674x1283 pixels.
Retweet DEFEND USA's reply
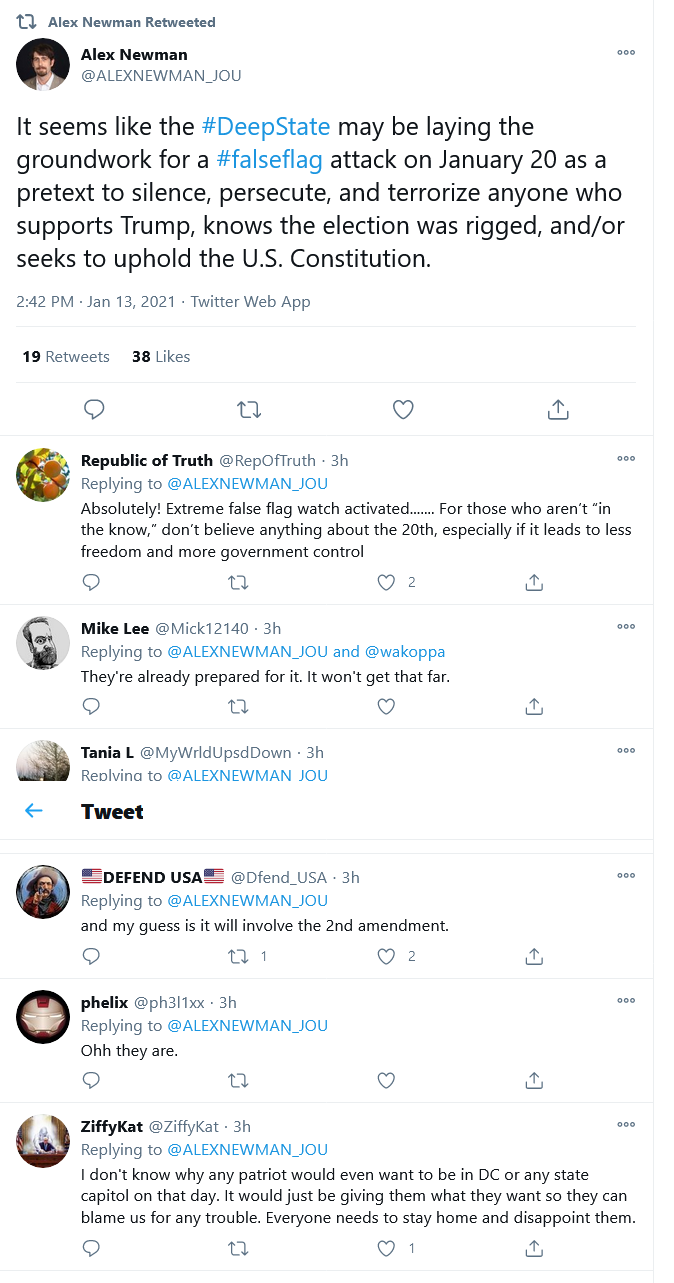coord(238,956)
